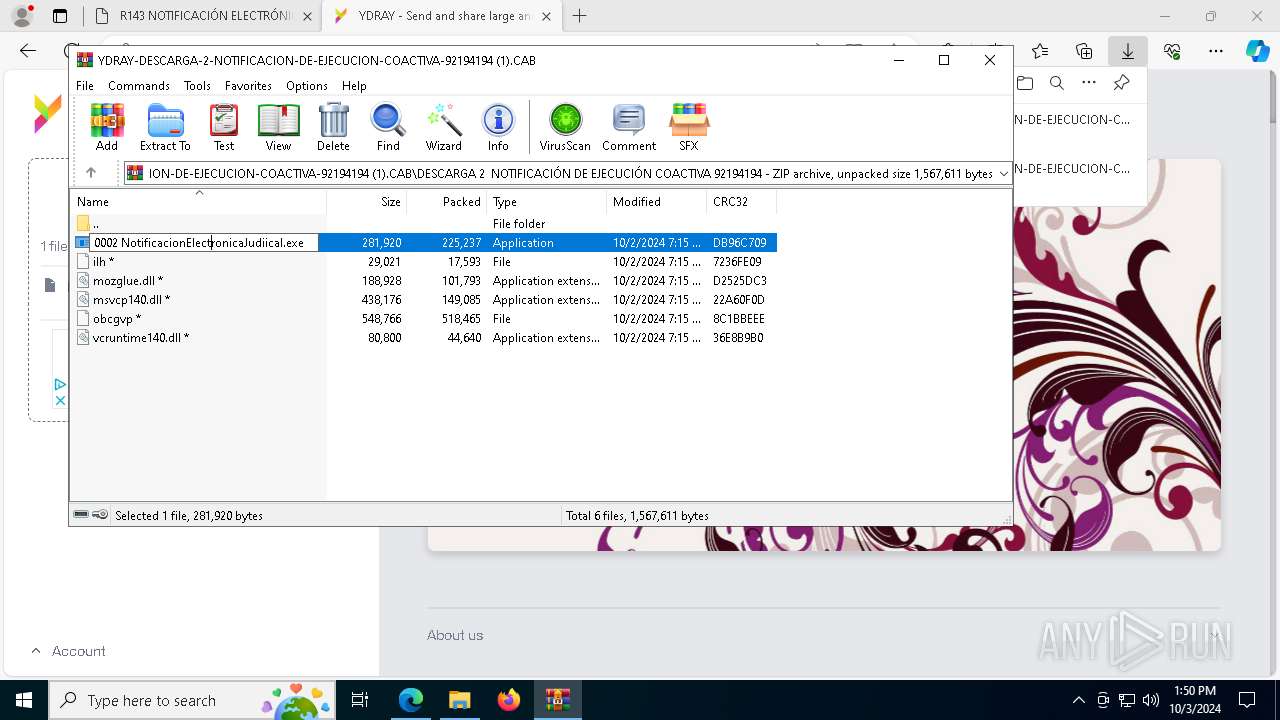Show archive Info
1280x720 pixels.
click(x=498, y=127)
